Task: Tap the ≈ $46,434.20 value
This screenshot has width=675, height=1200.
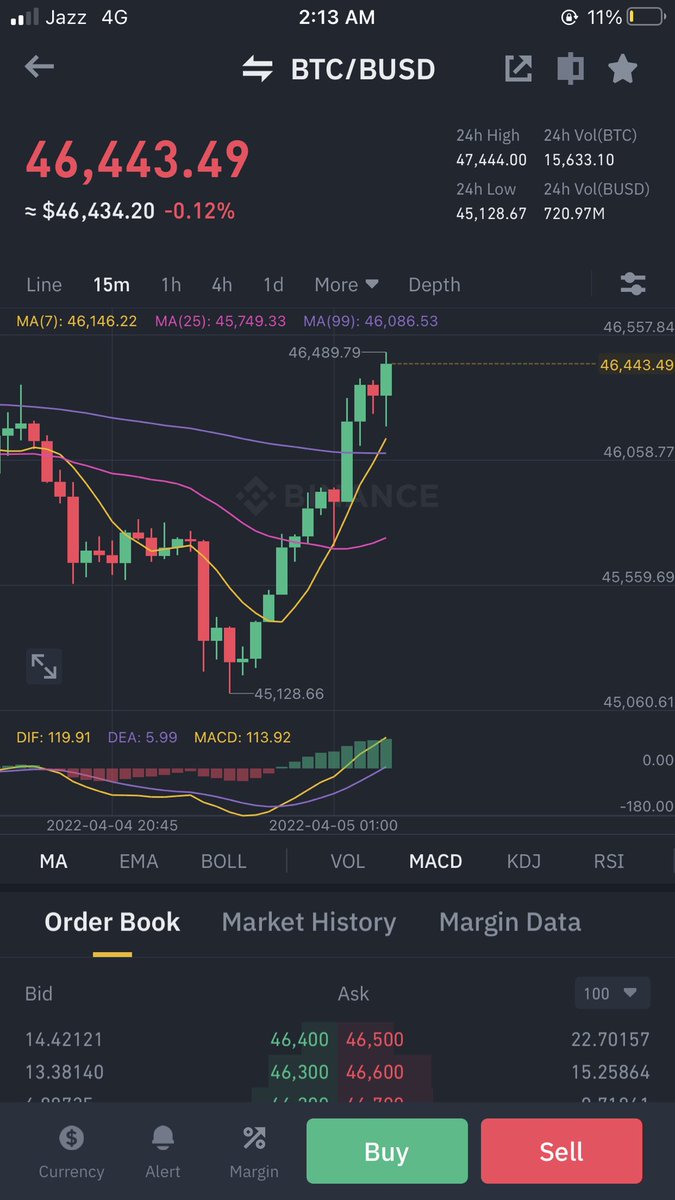Action: [89, 211]
